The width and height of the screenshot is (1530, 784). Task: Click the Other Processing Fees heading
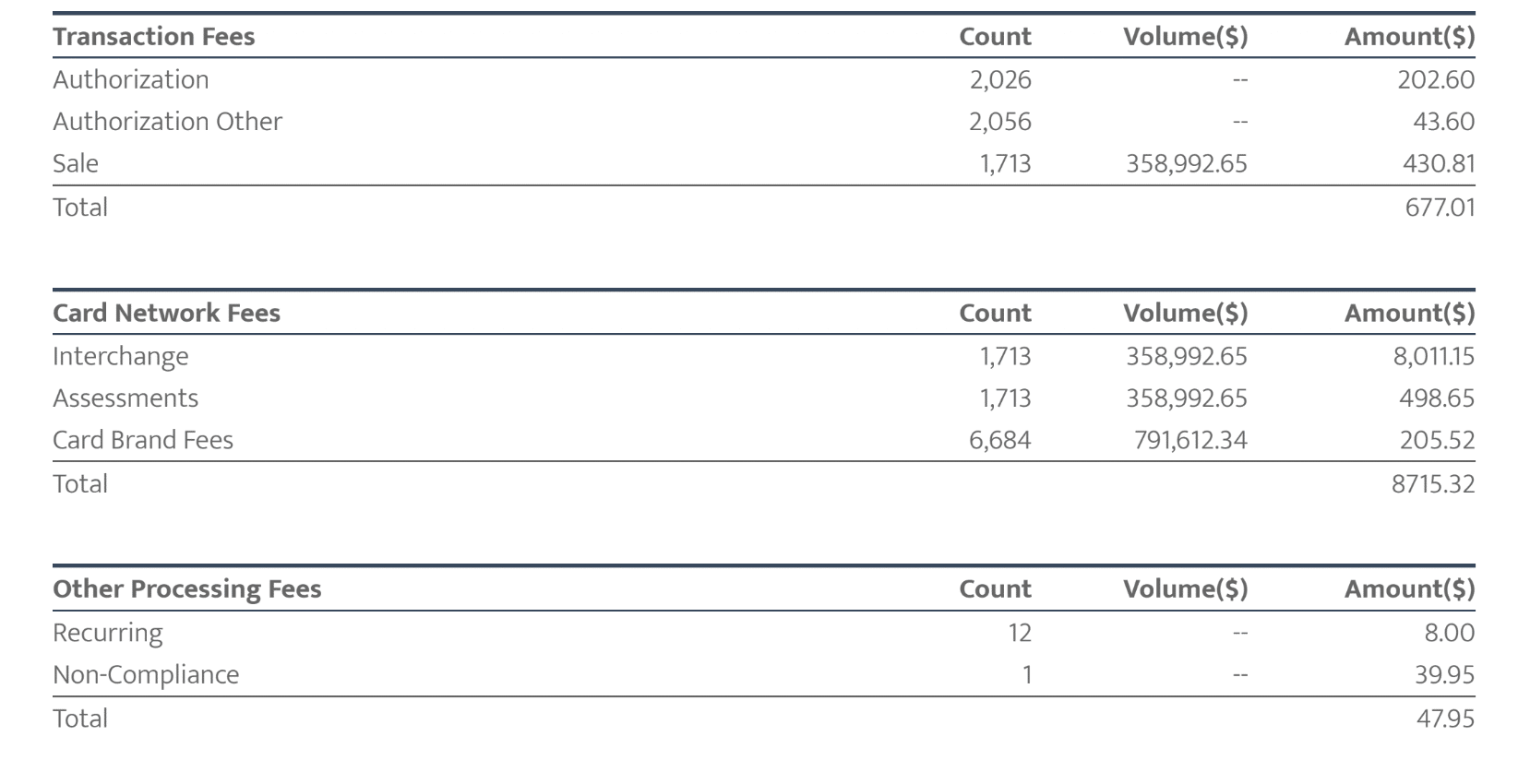click(186, 588)
